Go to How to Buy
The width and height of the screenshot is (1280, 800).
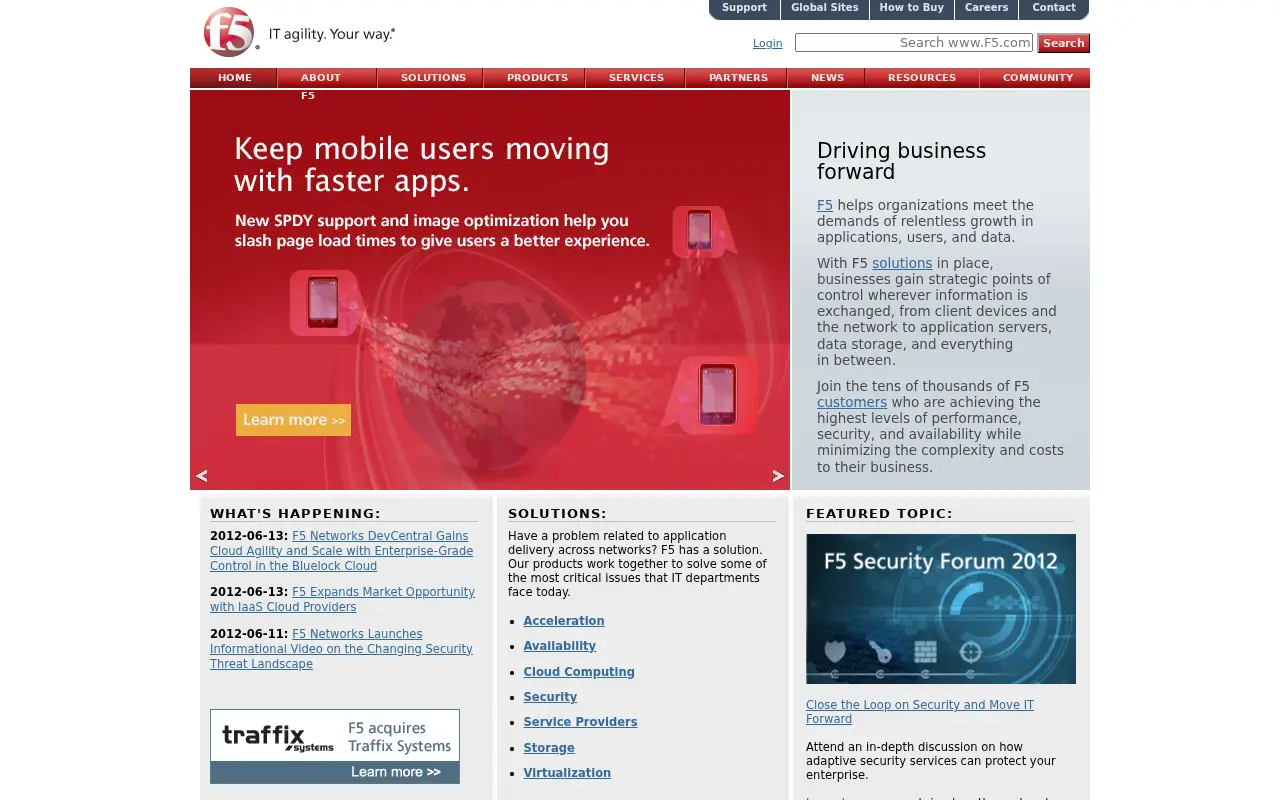click(911, 8)
